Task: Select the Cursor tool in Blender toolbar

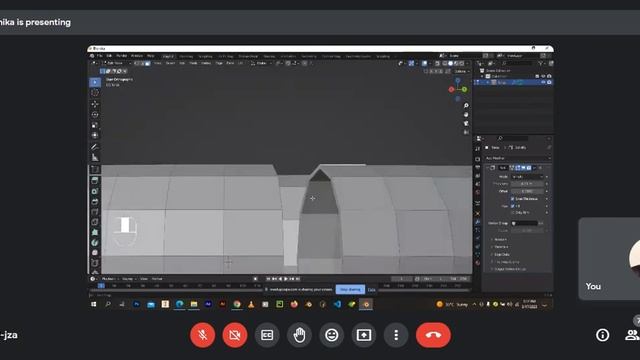Action: click(95, 93)
